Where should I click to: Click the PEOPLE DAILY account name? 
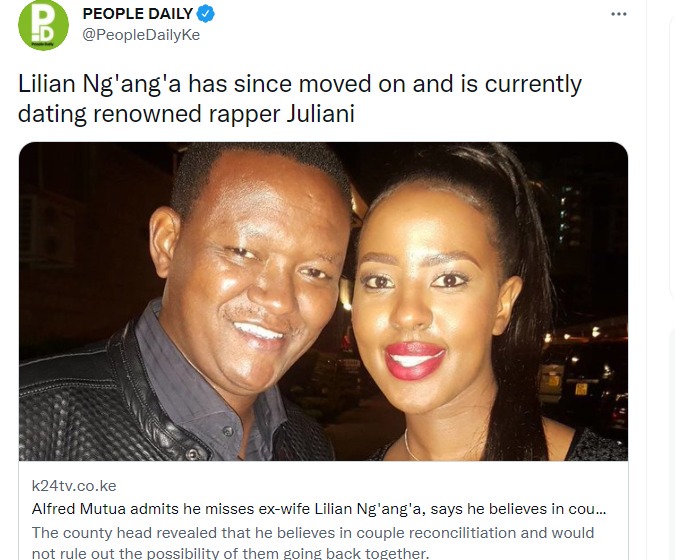coord(137,14)
